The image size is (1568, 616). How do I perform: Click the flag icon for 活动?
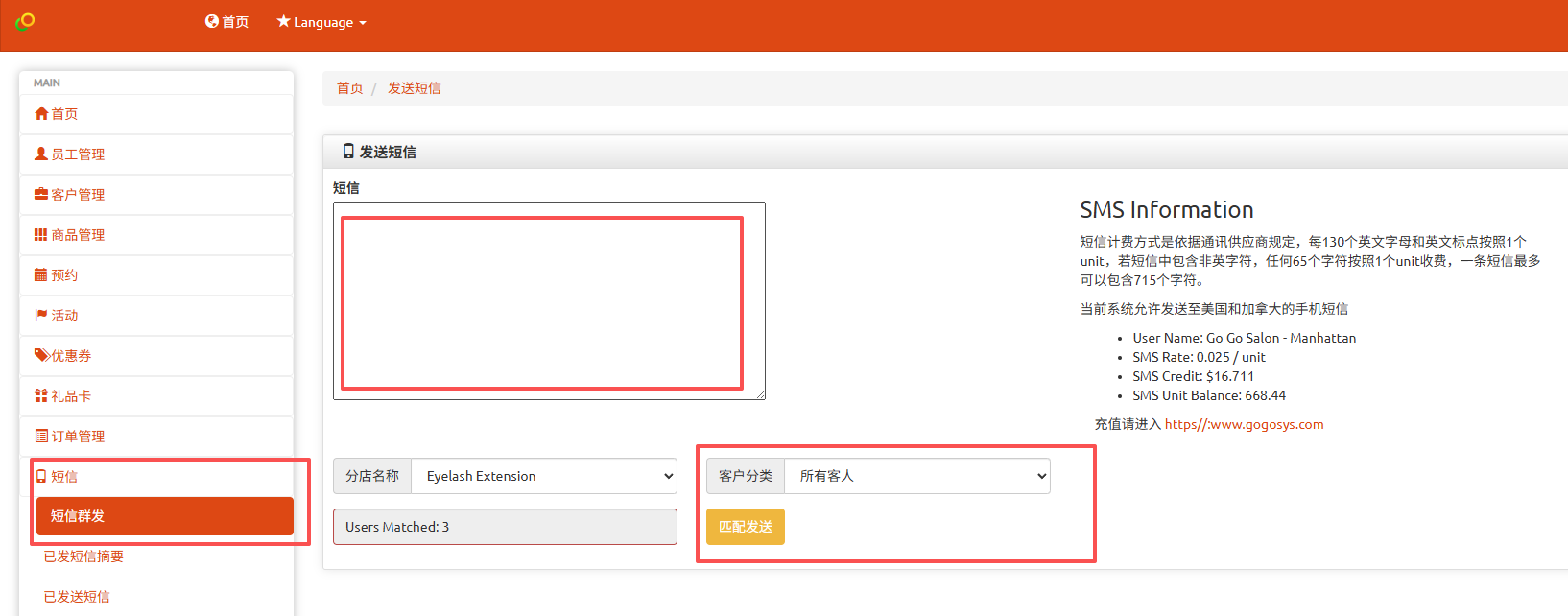pos(41,315)
